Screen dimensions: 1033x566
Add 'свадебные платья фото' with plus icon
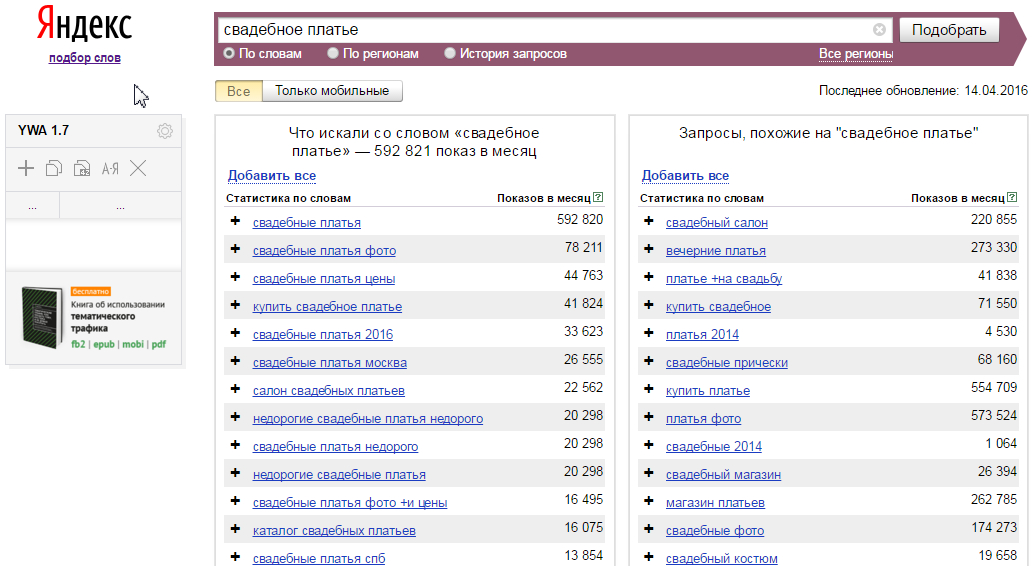(x=235, y=249)
